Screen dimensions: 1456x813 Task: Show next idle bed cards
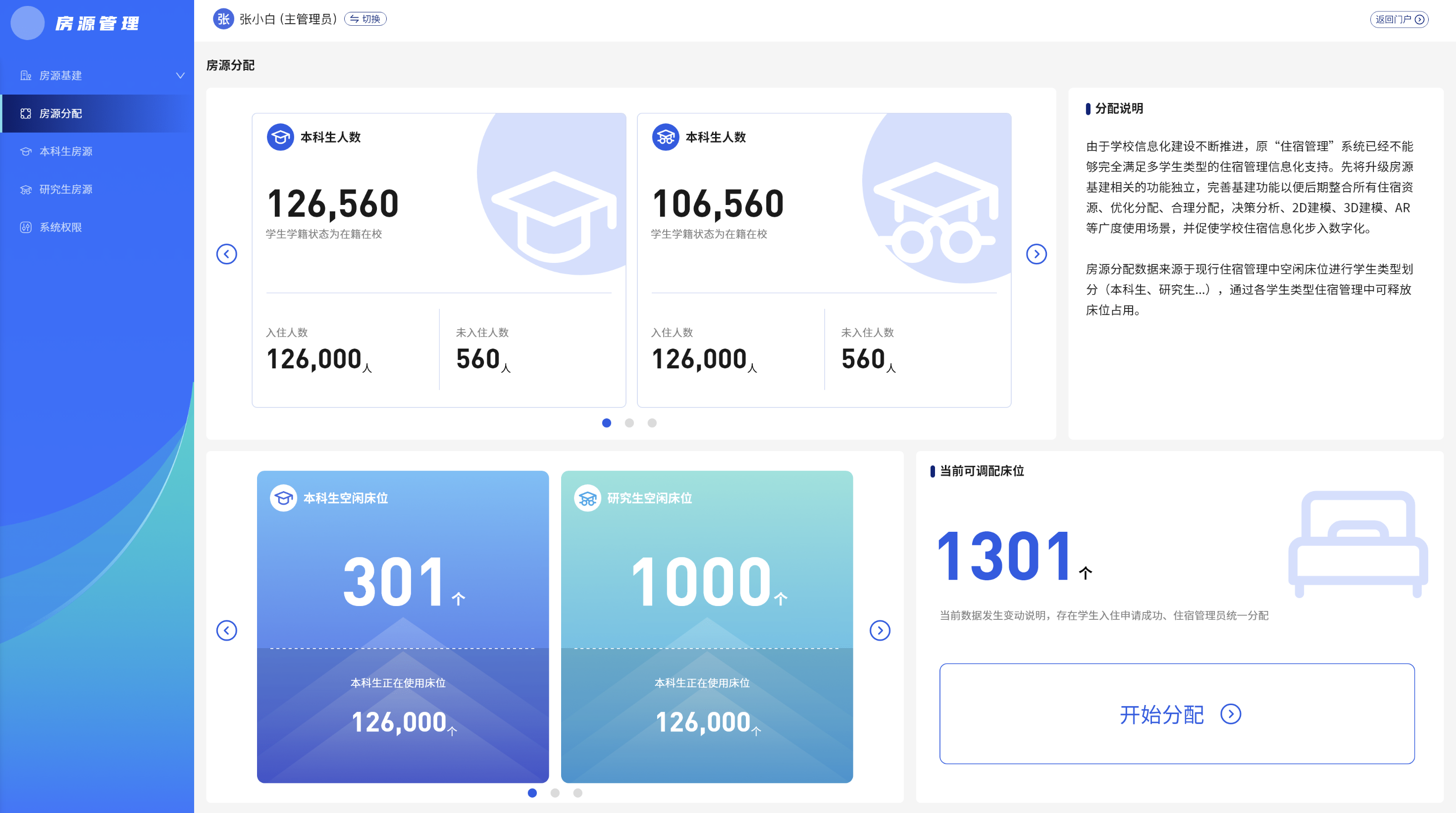tap(880, 630)
